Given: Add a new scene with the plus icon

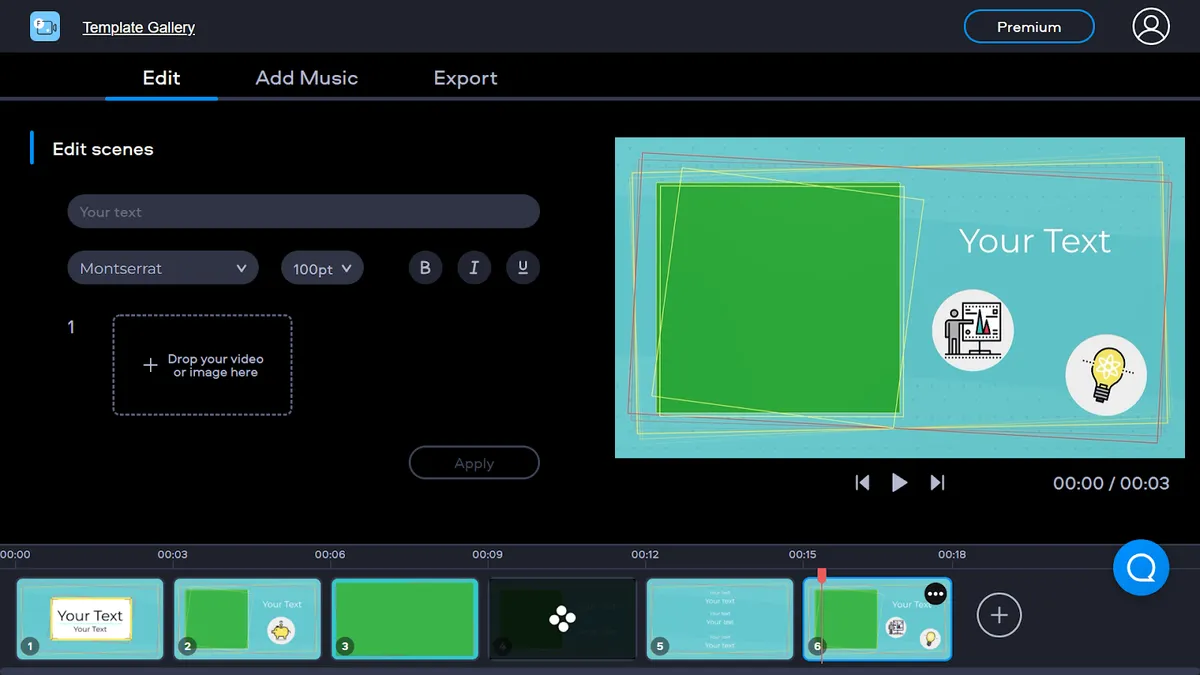Looking at the screenshot, I should tap(999, 615).
